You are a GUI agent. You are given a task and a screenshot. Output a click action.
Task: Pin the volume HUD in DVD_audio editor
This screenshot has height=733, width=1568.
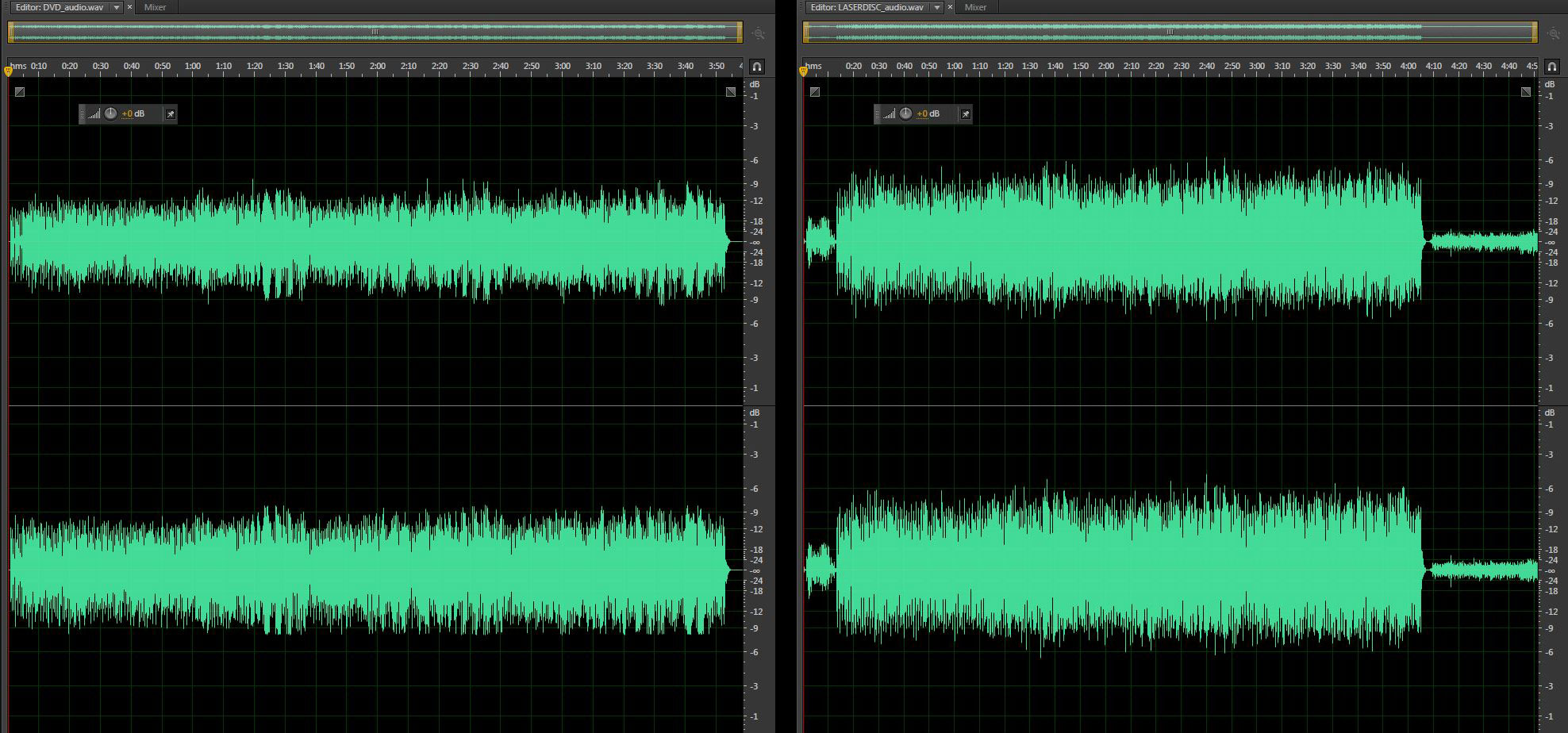[x=170, y=114]
